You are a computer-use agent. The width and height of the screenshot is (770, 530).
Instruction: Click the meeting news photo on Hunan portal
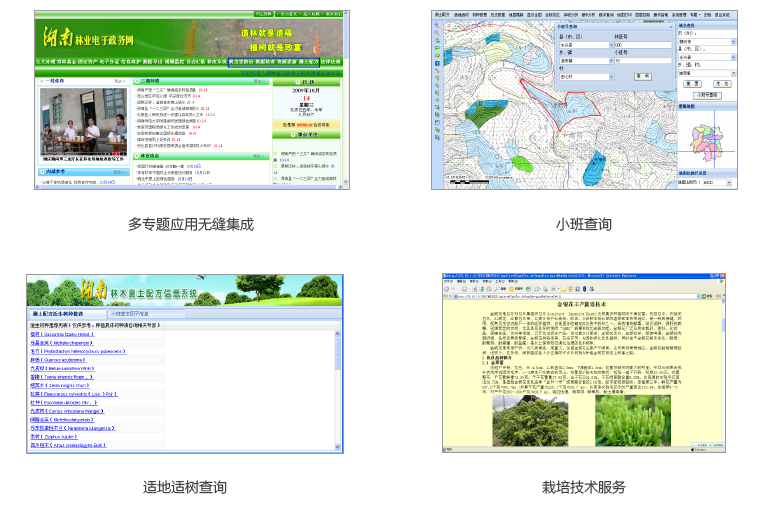click(x=83, y=122)
